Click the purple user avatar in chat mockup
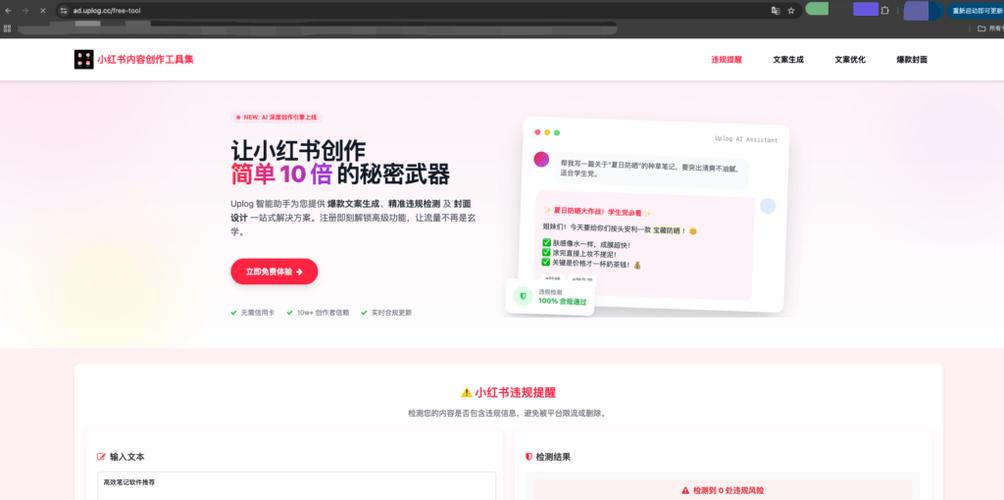The image size is (1004, 500). coord(541,159)
